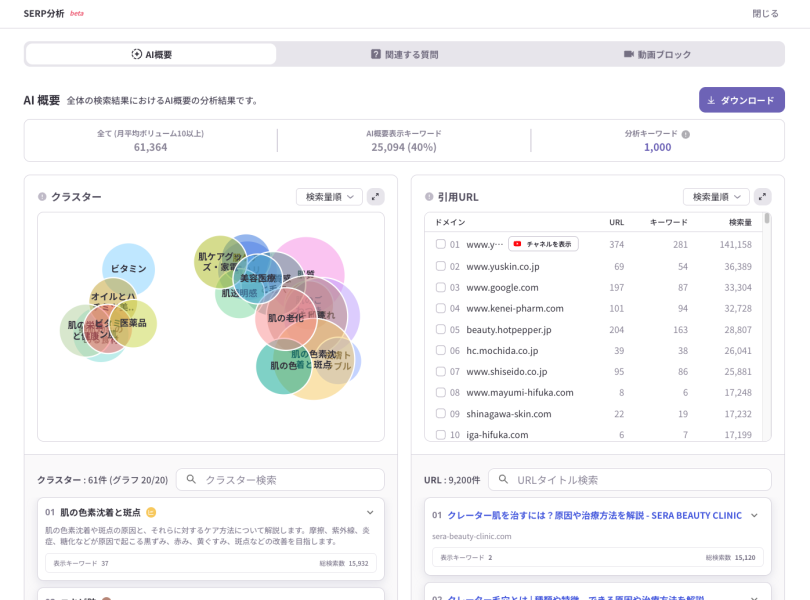Viewport: 810px width, 600px height.
Task: Click the YouTube logo icon in row 01
Action: (517, 244)
